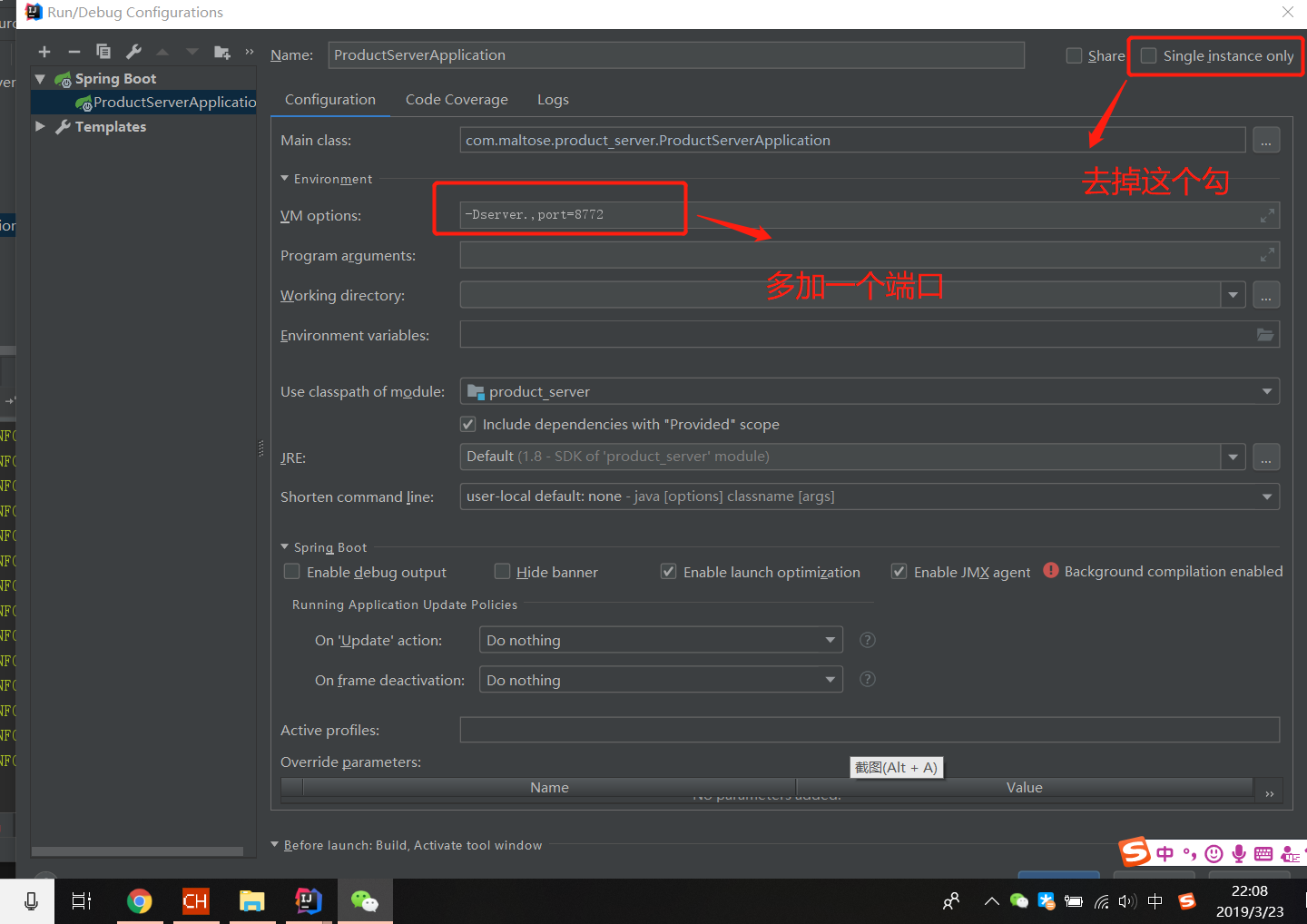
Task: Switch to Code Coverage tab
Action: coord(457,100)
